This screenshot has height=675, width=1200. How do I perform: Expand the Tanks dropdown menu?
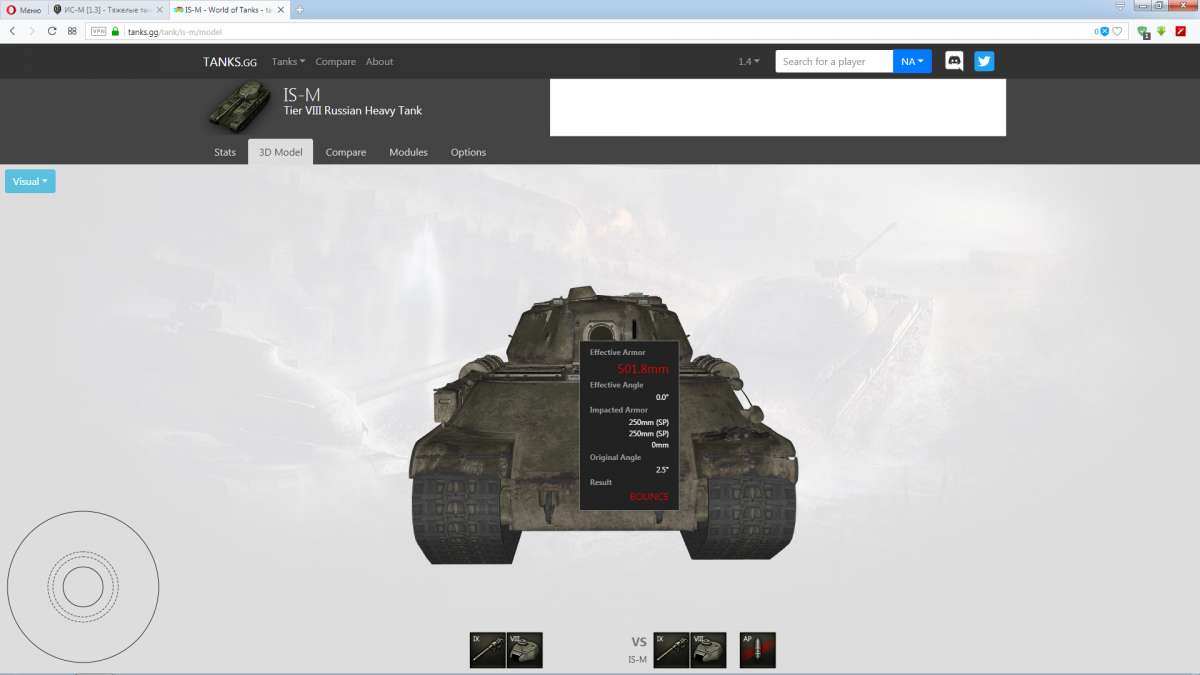pos(288,61)
